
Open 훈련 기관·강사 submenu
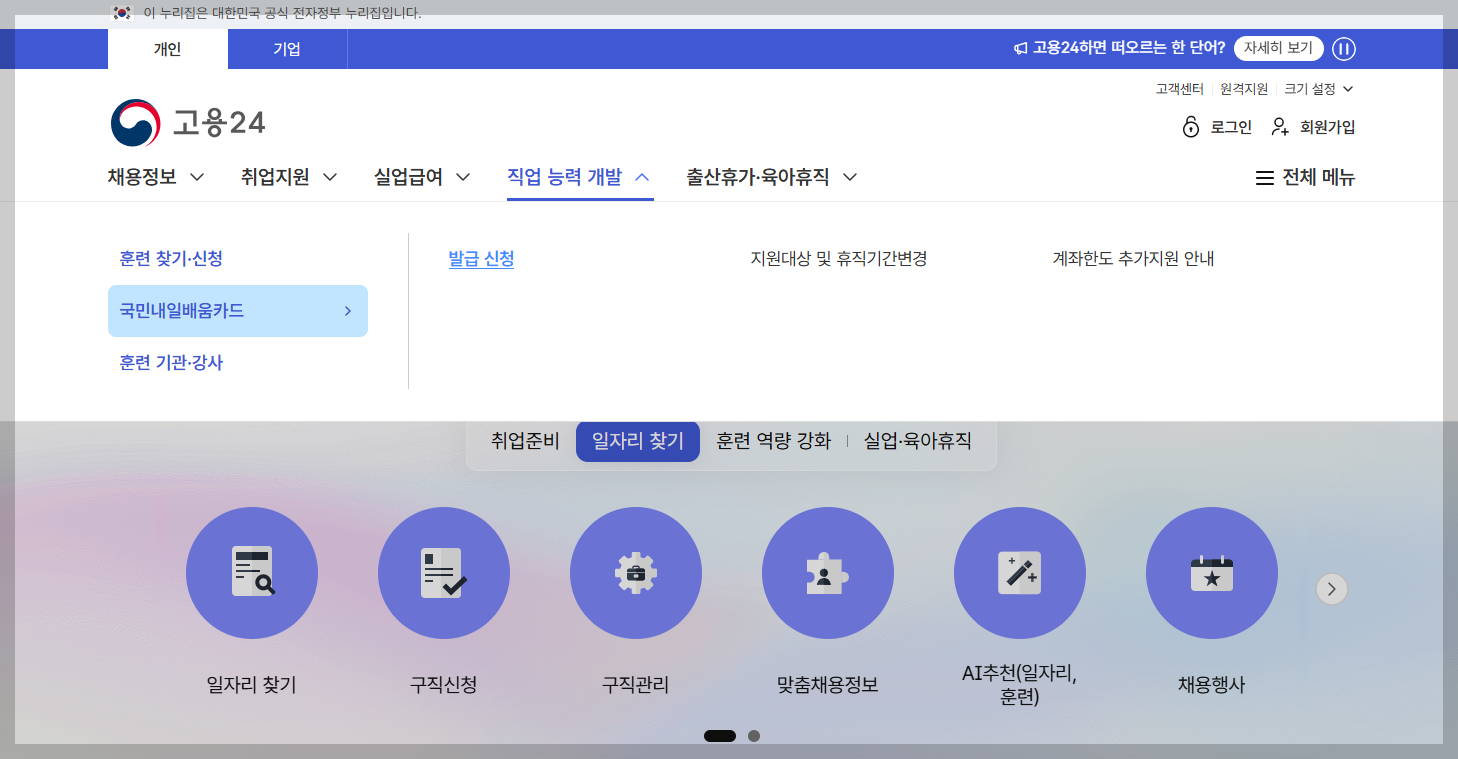(171, 363)
